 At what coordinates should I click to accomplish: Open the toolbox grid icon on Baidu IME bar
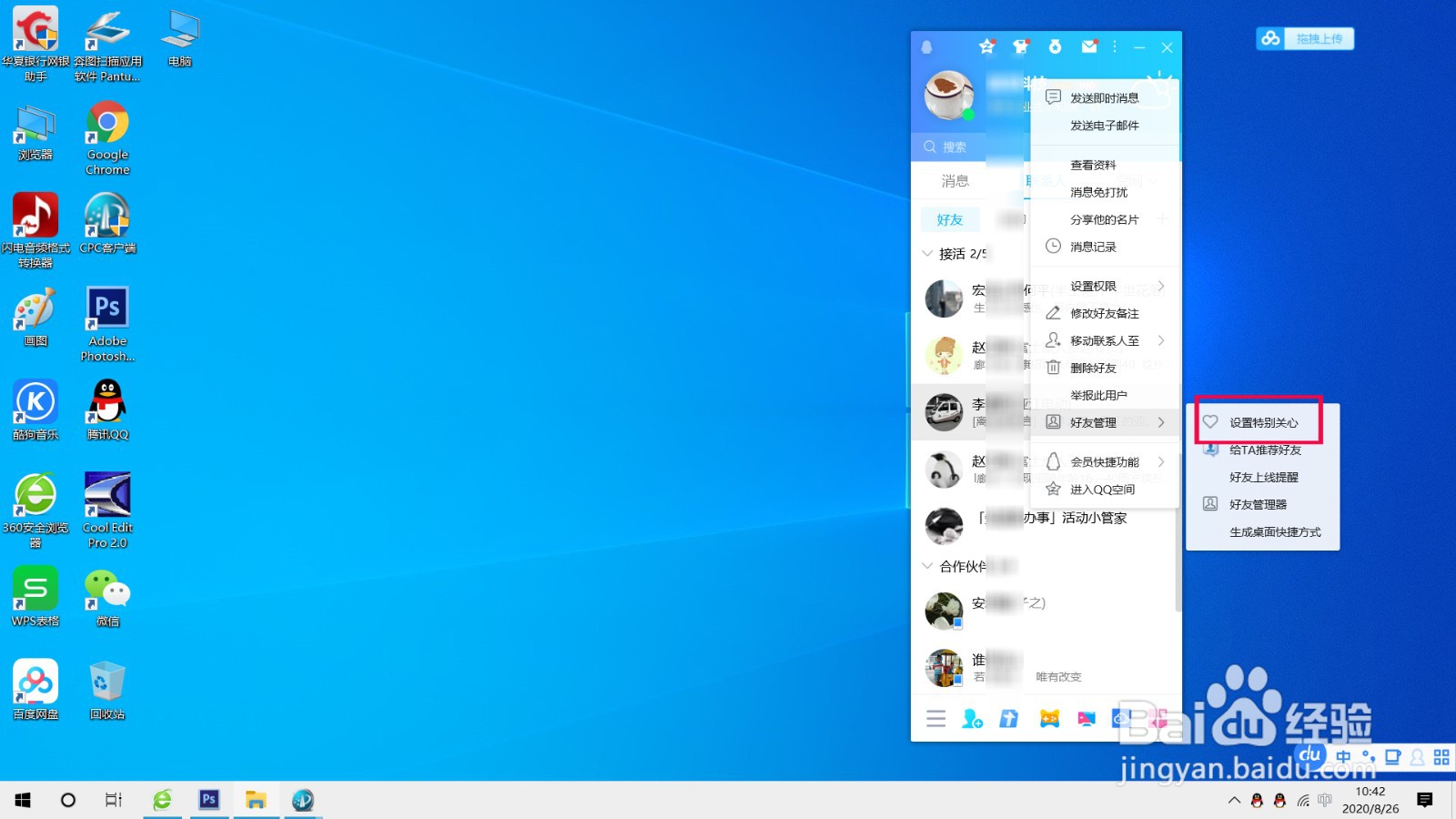point(1441,756)
